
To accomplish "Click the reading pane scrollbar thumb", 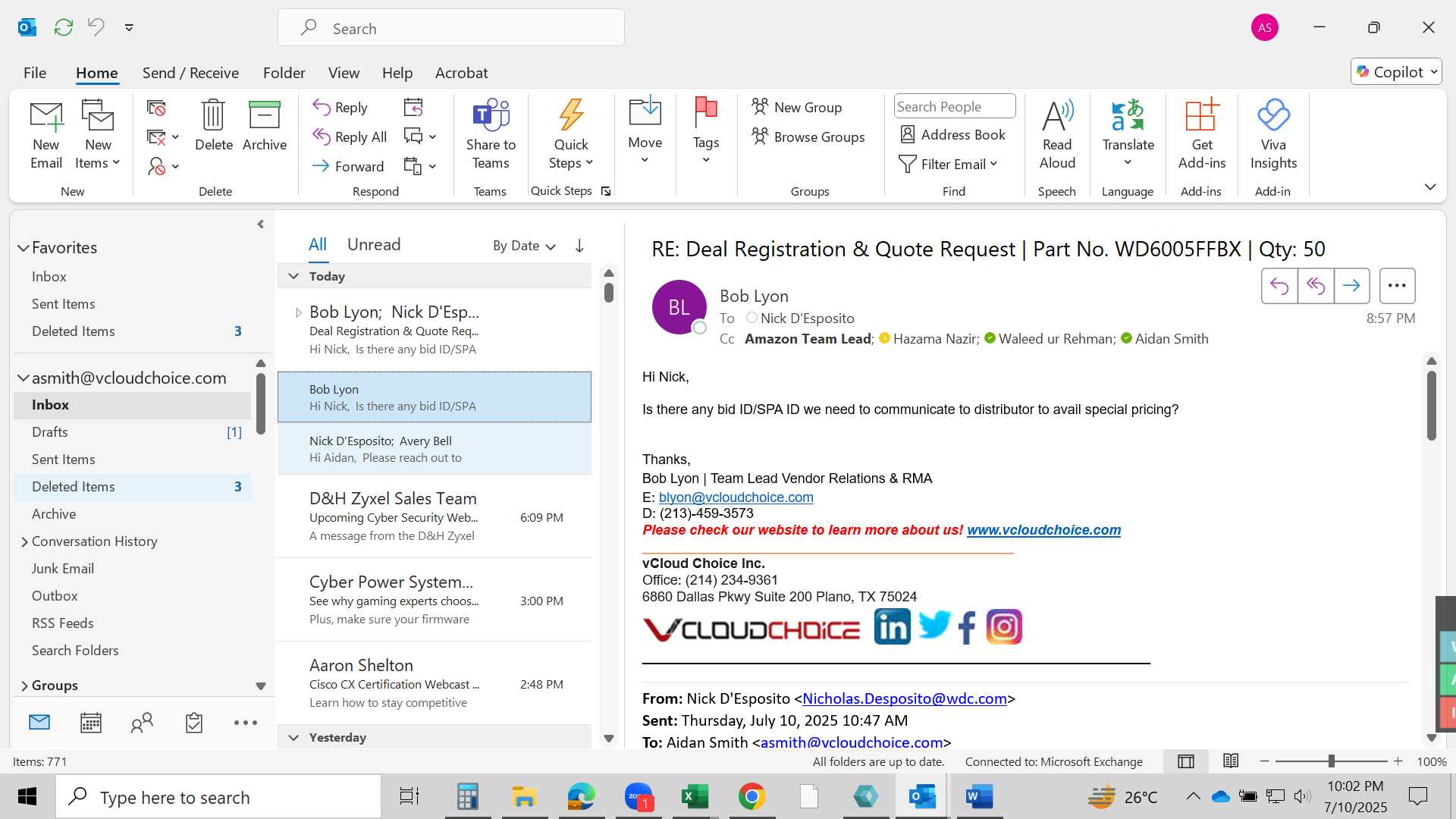I will click(x=1431, y=405).
